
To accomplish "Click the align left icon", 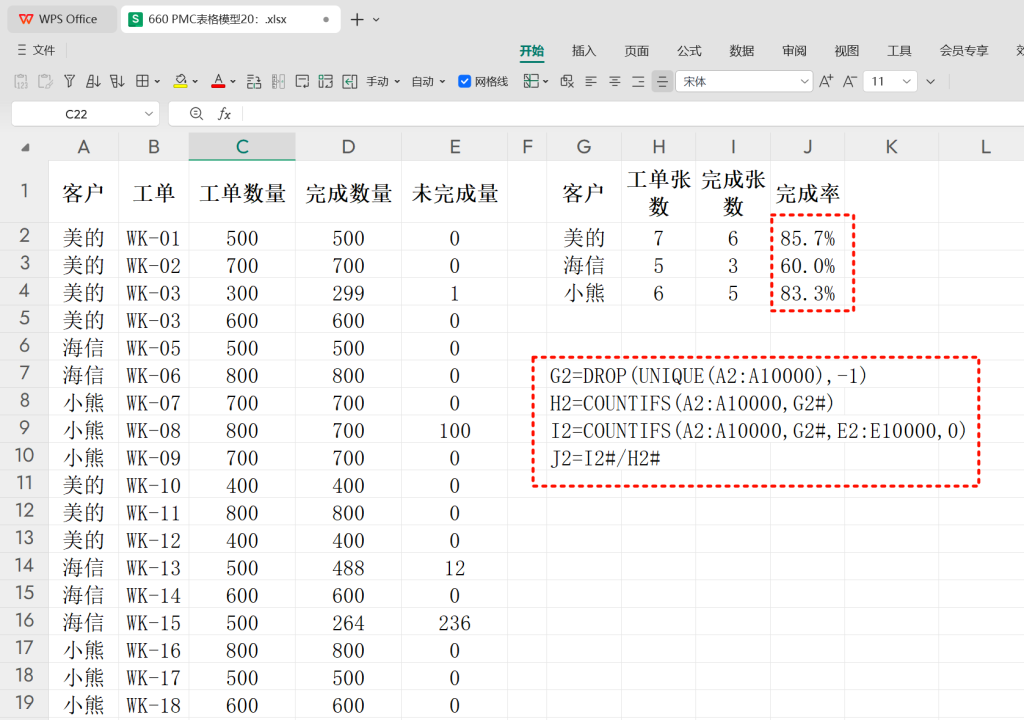I will coord(591,82).
